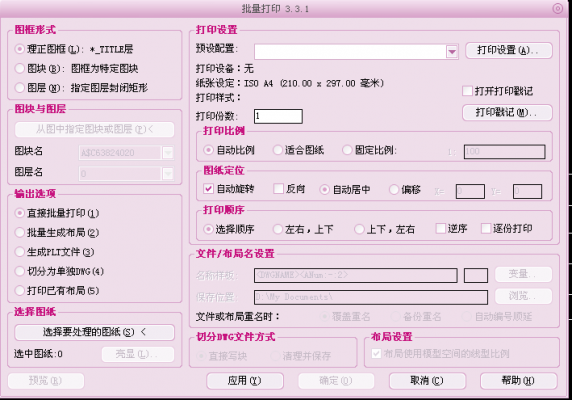Select 上下，左右 print order radio

tap(359, 229)
